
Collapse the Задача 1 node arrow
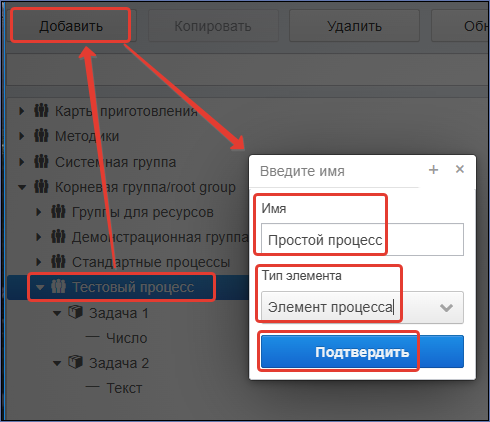coord(57,313)
